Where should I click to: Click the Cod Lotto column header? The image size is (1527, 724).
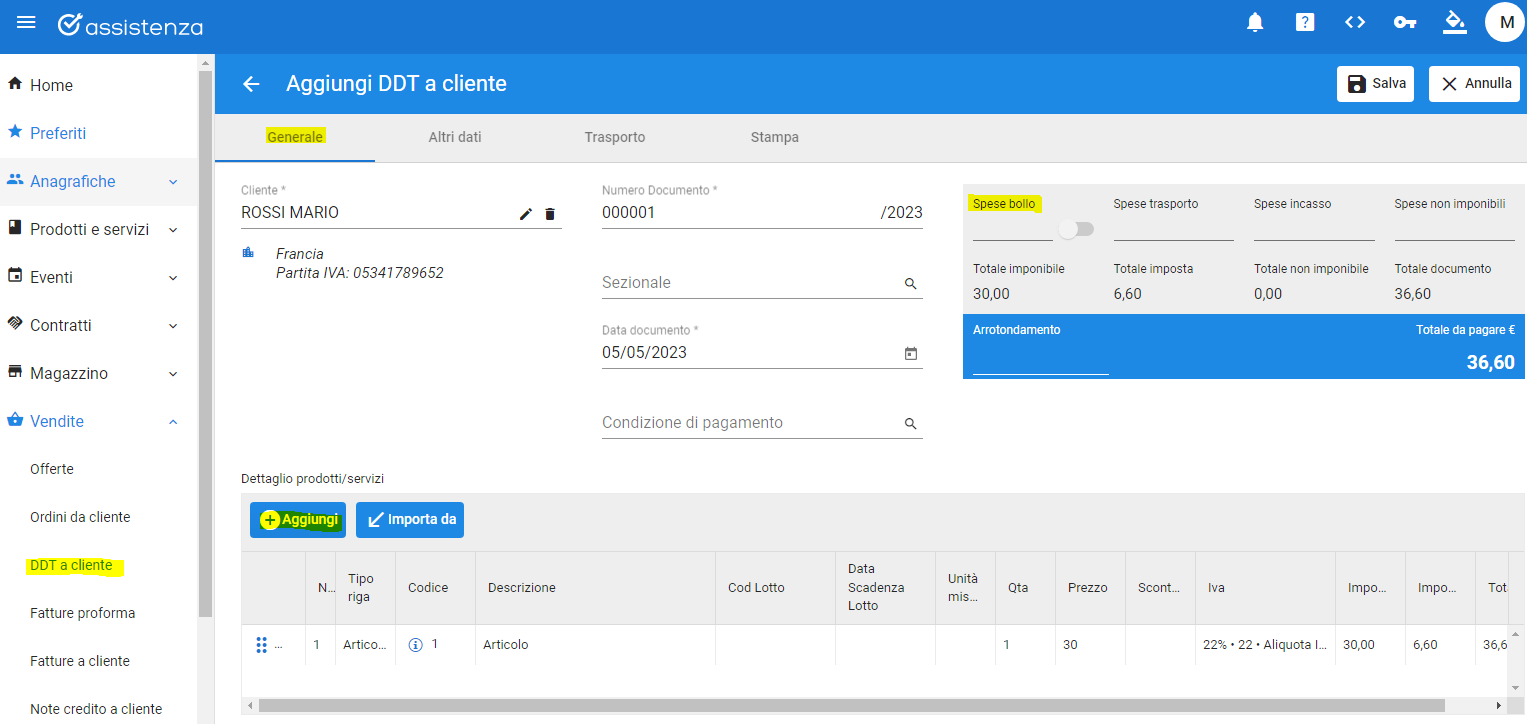[x=776, y=588]
